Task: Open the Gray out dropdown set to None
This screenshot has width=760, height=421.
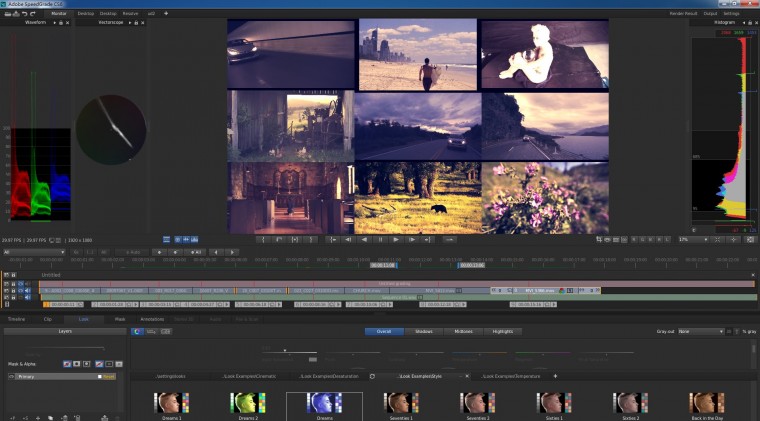Action: [700, 331]
